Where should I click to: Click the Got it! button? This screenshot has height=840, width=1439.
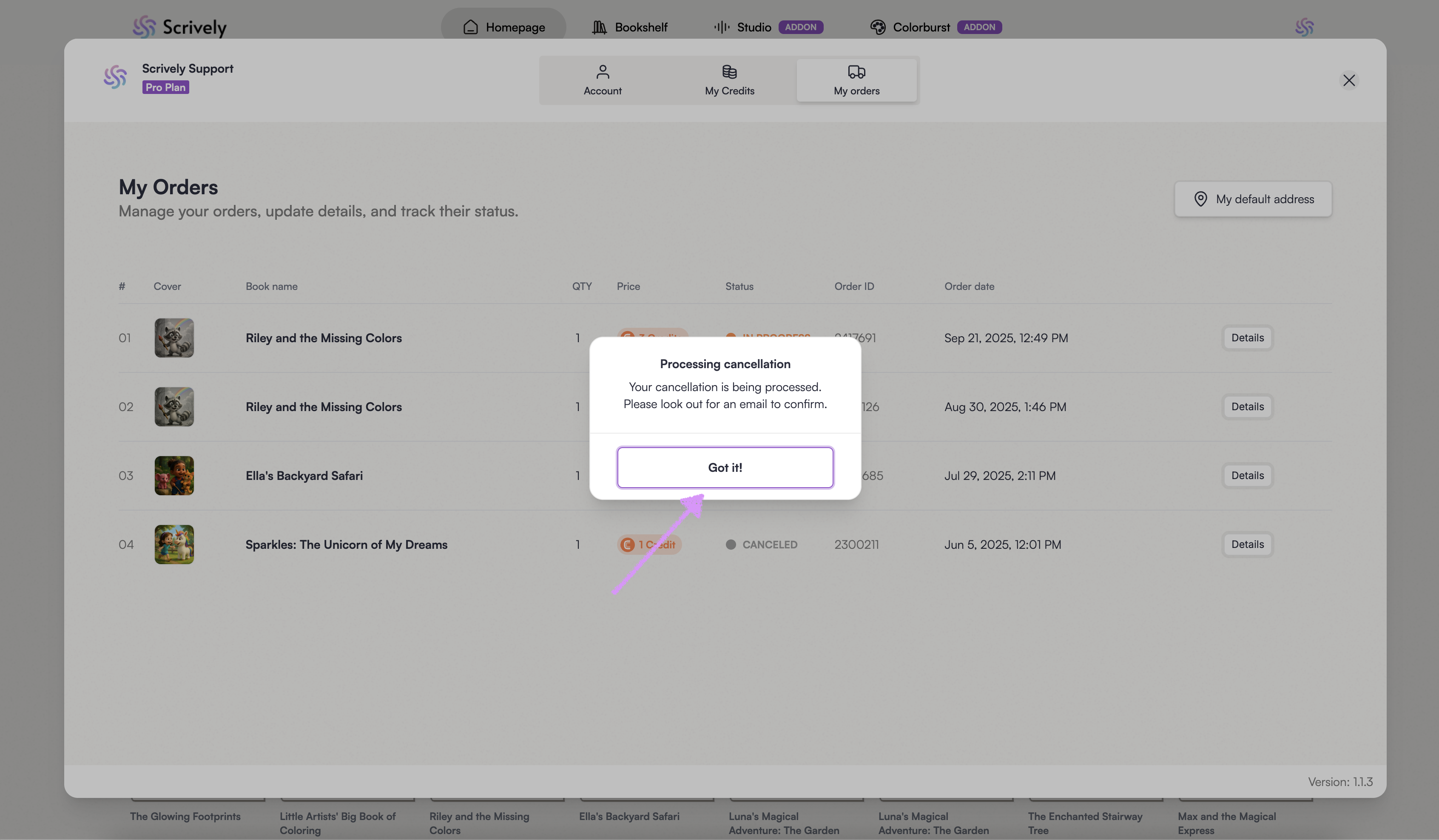[725, 468]
